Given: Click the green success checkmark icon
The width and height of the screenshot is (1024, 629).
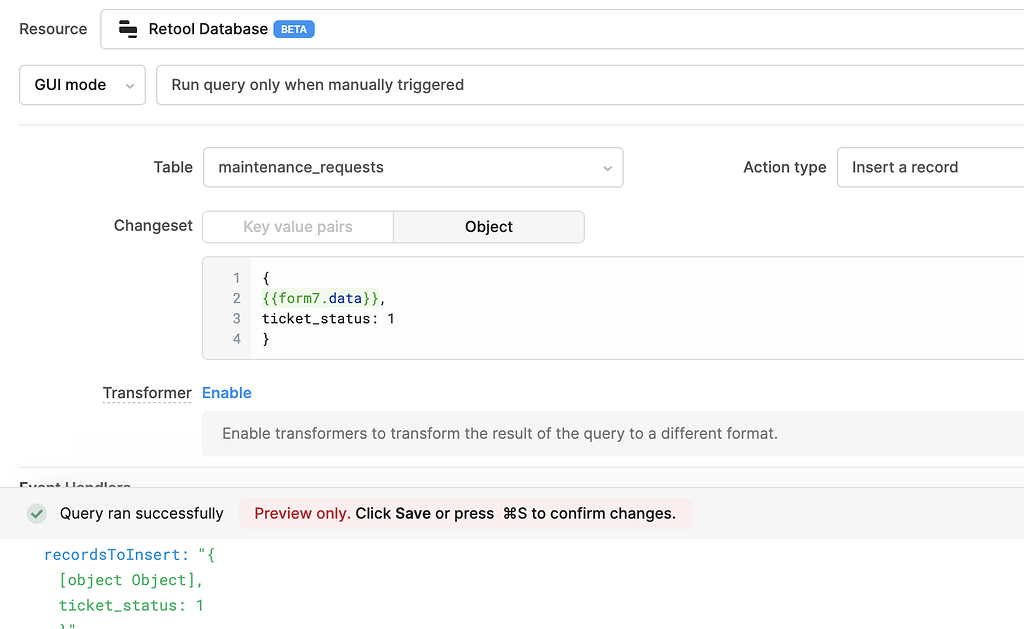Looking at the screenshot, I should click(37, 514).
